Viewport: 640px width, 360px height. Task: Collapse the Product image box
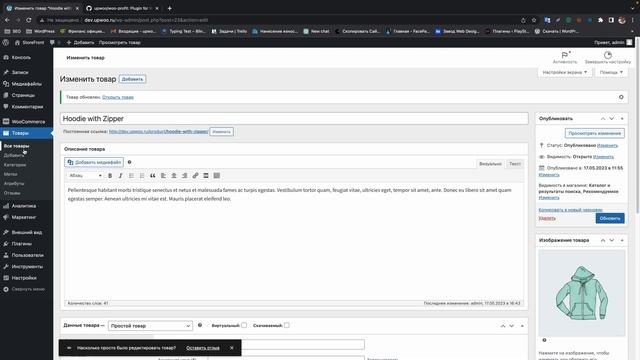click(622, 240)
